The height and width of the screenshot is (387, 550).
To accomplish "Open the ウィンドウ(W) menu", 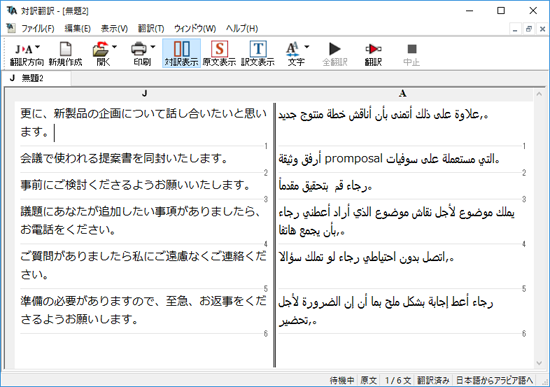I will 195,28.
